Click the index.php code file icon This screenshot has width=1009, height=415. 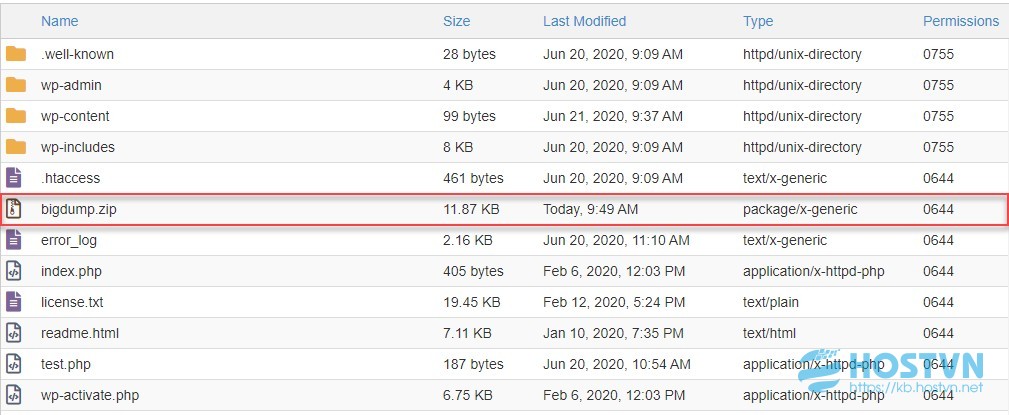(x=14, y=271)
